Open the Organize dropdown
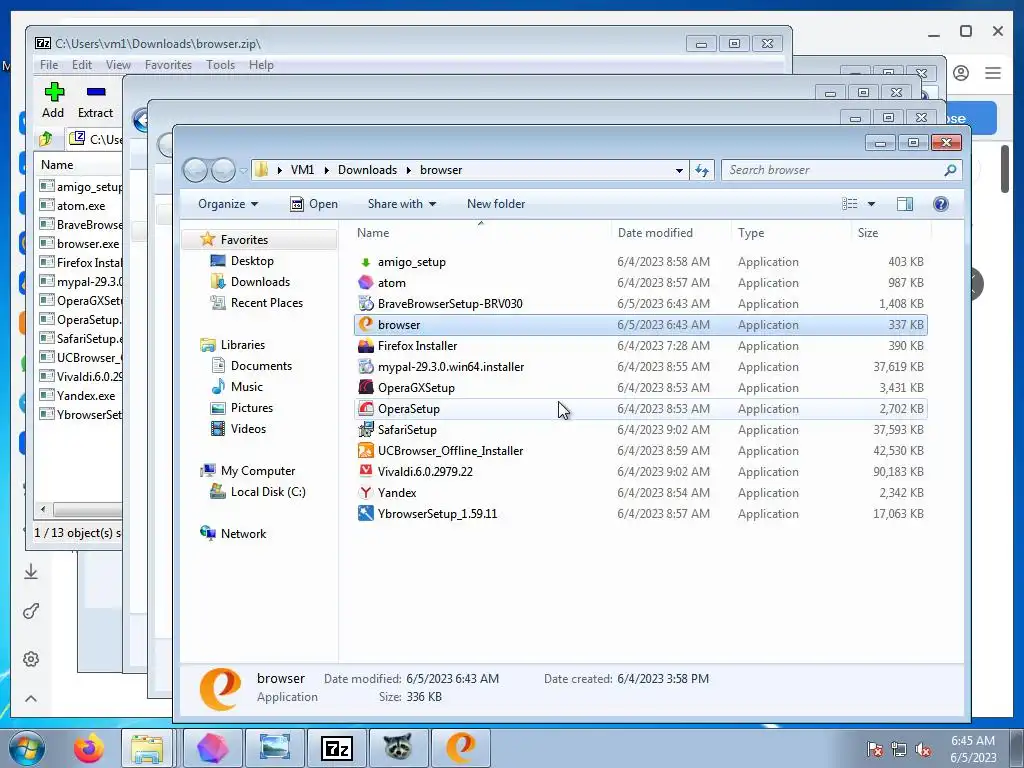1024x768 pixels. [x=228, y=204]
